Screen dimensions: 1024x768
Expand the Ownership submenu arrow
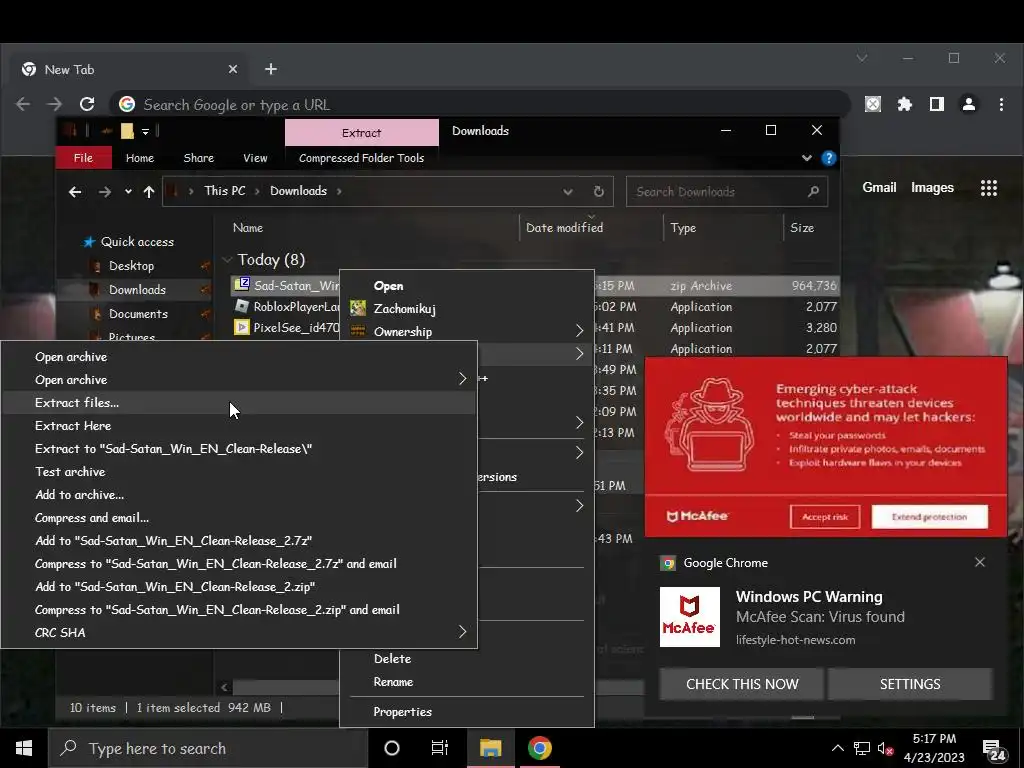[579, 331]
